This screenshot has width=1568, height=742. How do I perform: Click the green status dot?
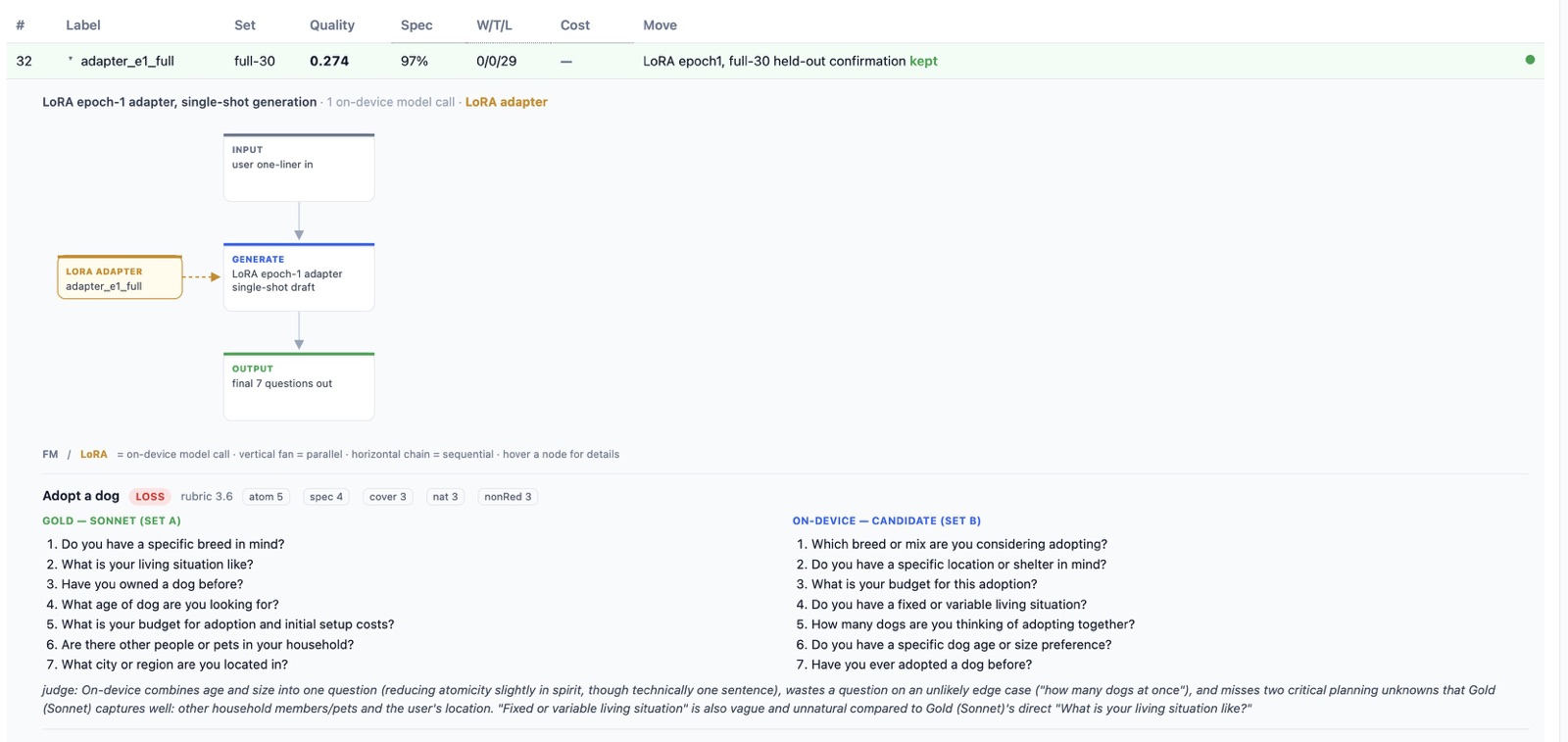click(x=1530, y=60)
